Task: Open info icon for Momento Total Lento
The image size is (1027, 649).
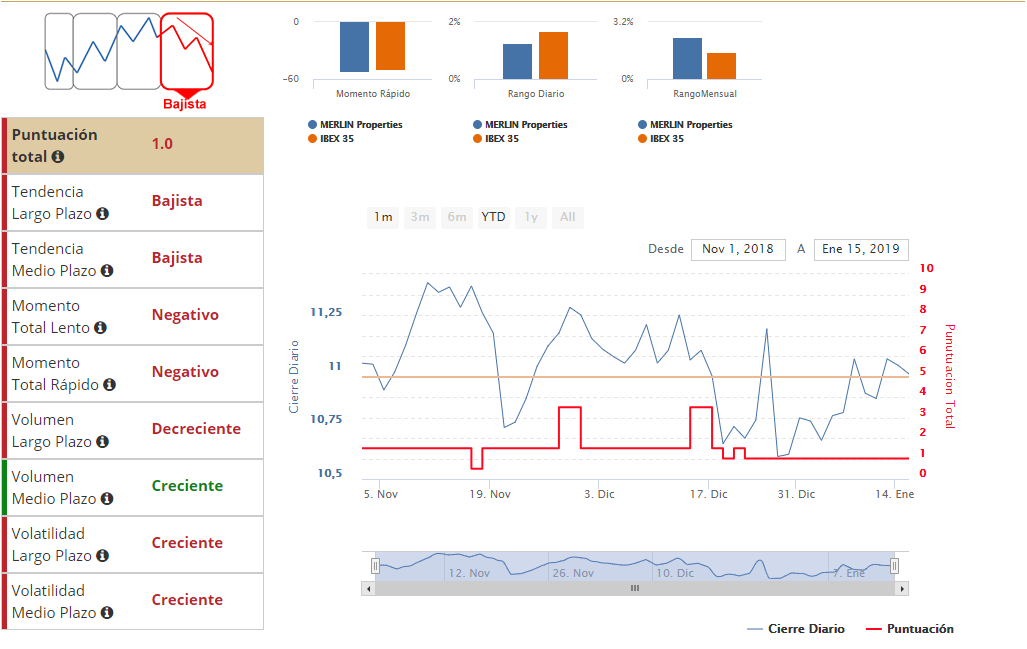Action: point(100,327)
